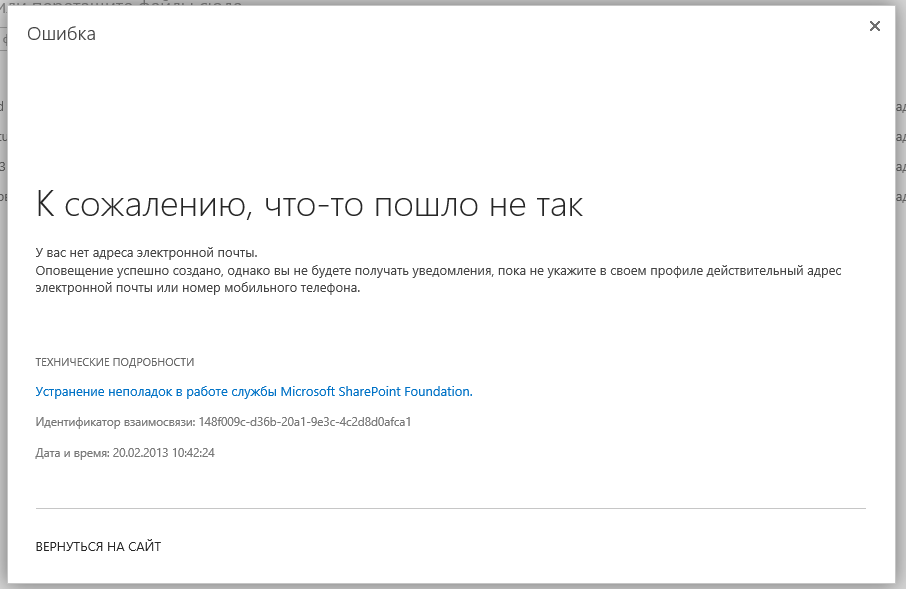Click the heading К сожалению, что-то пошло не так
This screenshot has height=589, width=906.
coord(309,205)
